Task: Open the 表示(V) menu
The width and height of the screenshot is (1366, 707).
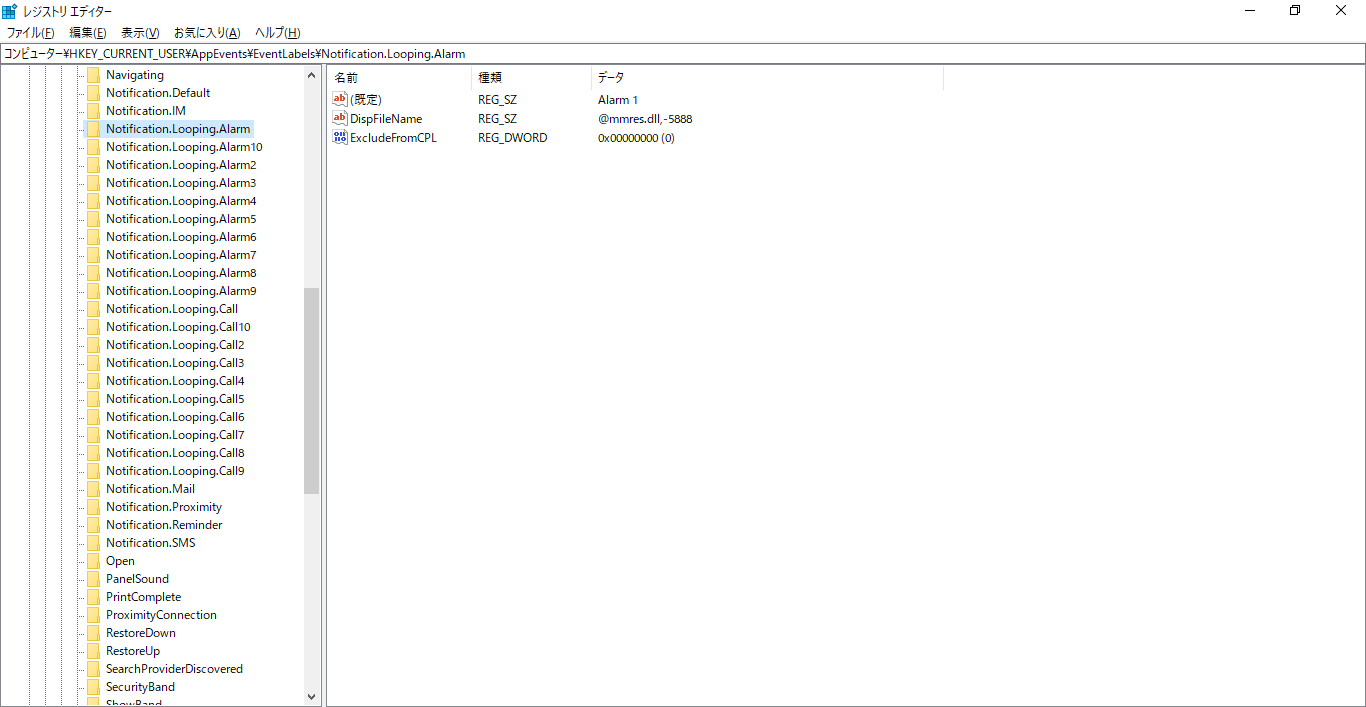Action: [x=140, y=33]
